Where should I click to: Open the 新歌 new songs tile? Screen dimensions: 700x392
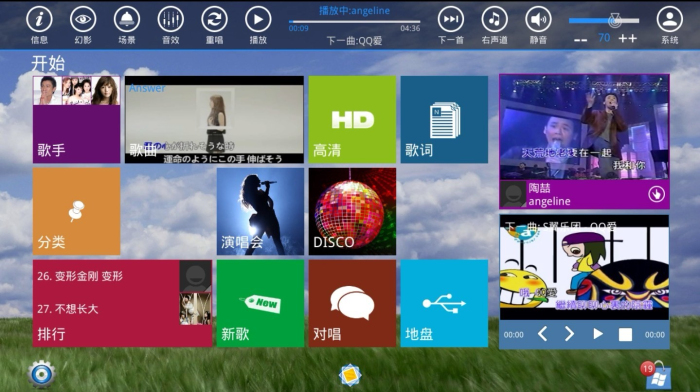coord(260,304)
